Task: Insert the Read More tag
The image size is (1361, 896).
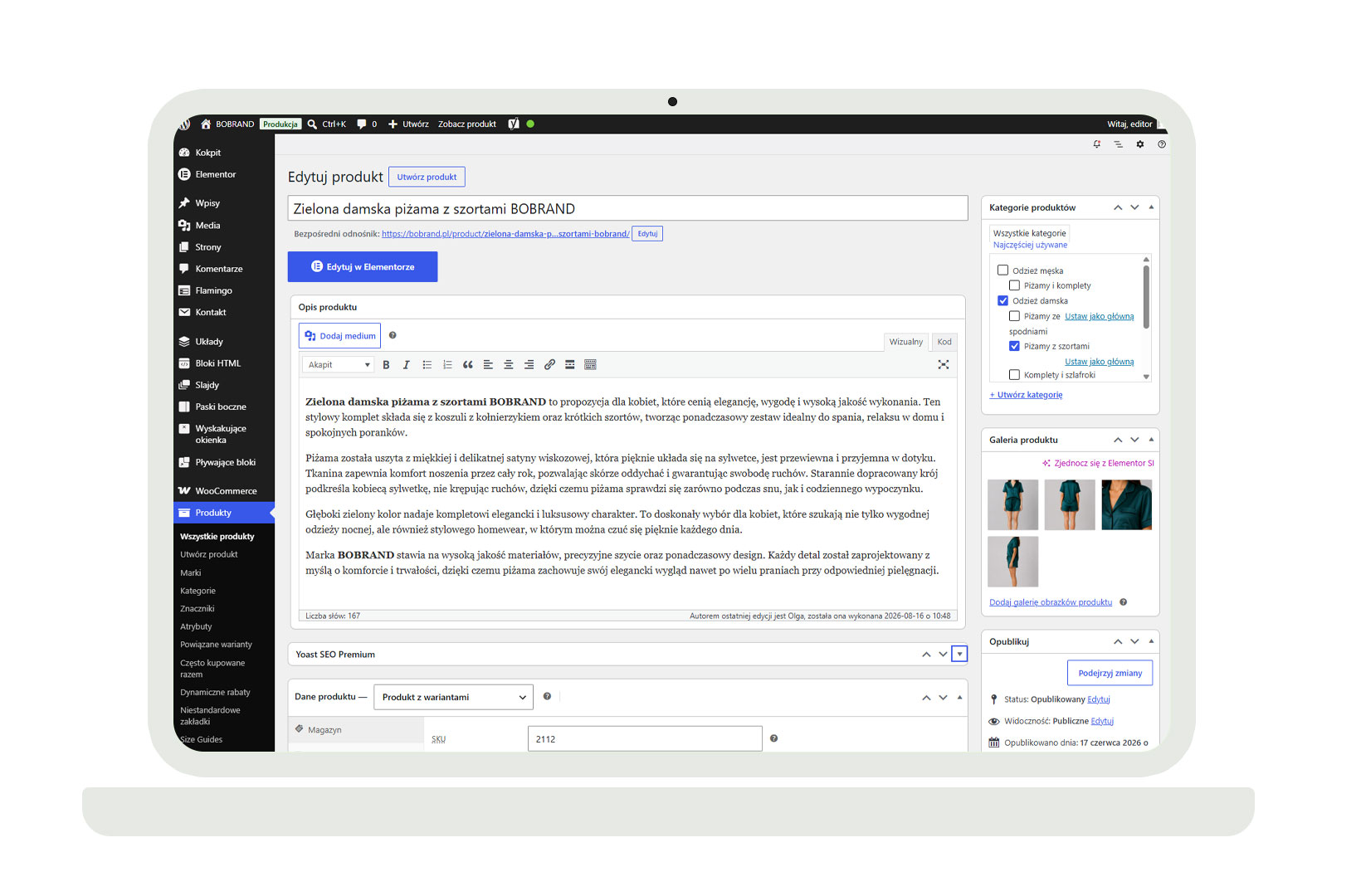Action: click(x=570, y=365)
